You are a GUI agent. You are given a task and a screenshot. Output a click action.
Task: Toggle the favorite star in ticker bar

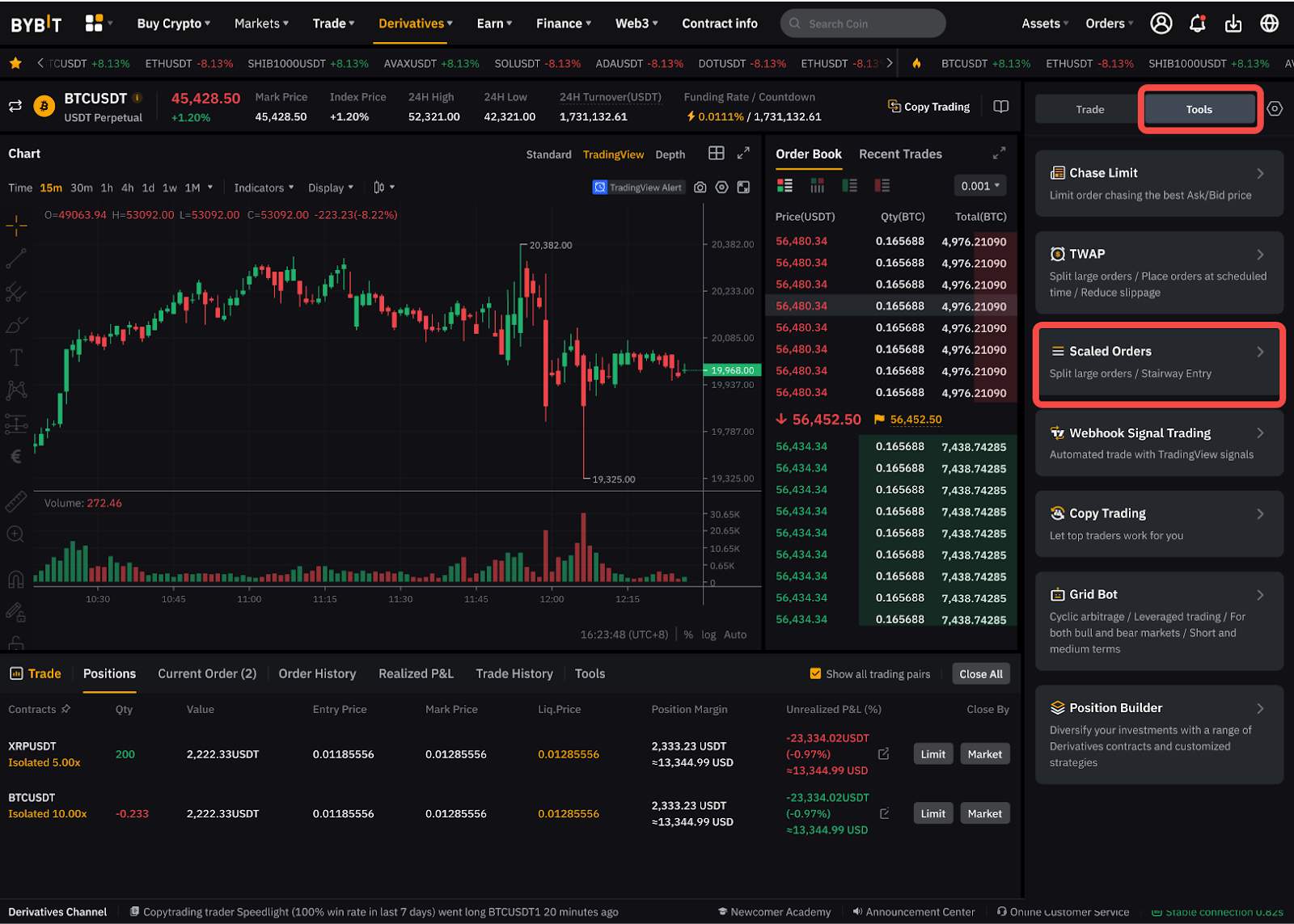coord(15,63)
